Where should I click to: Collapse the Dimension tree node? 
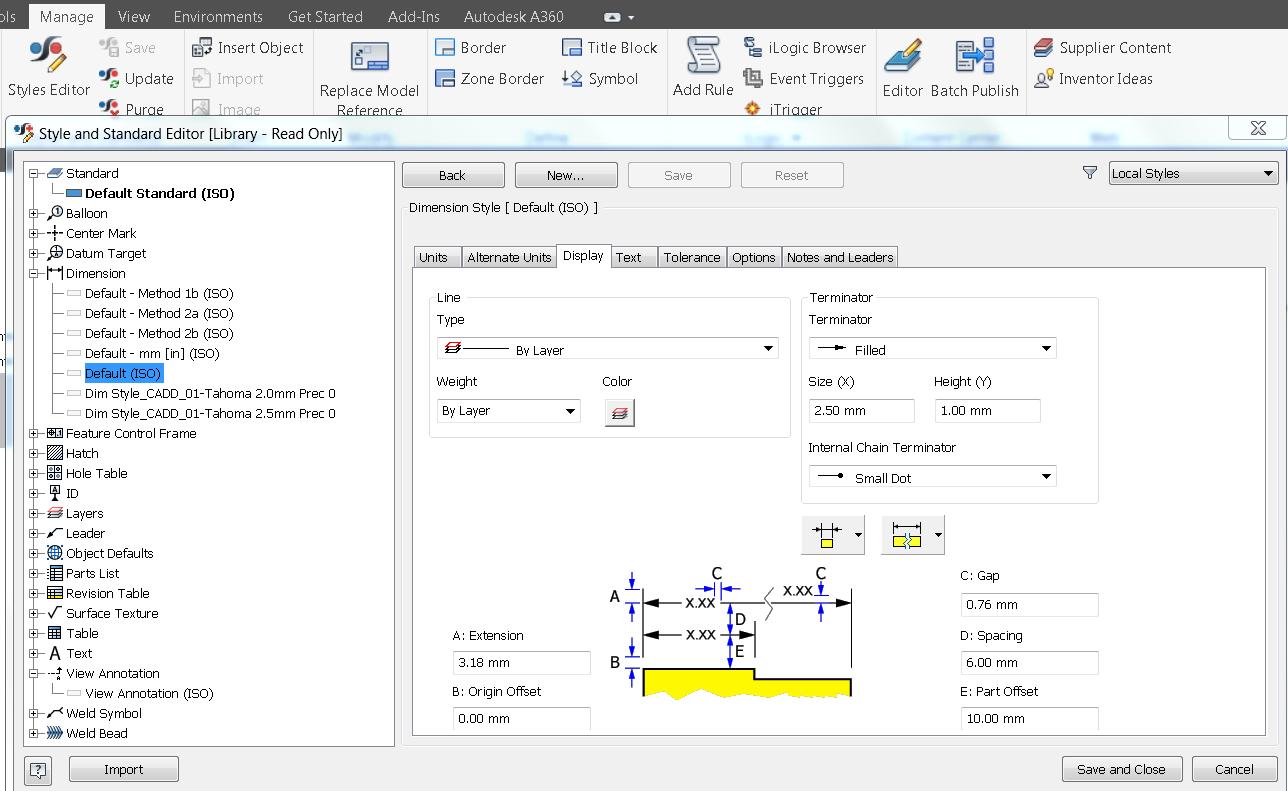click(x=34, y=273)
